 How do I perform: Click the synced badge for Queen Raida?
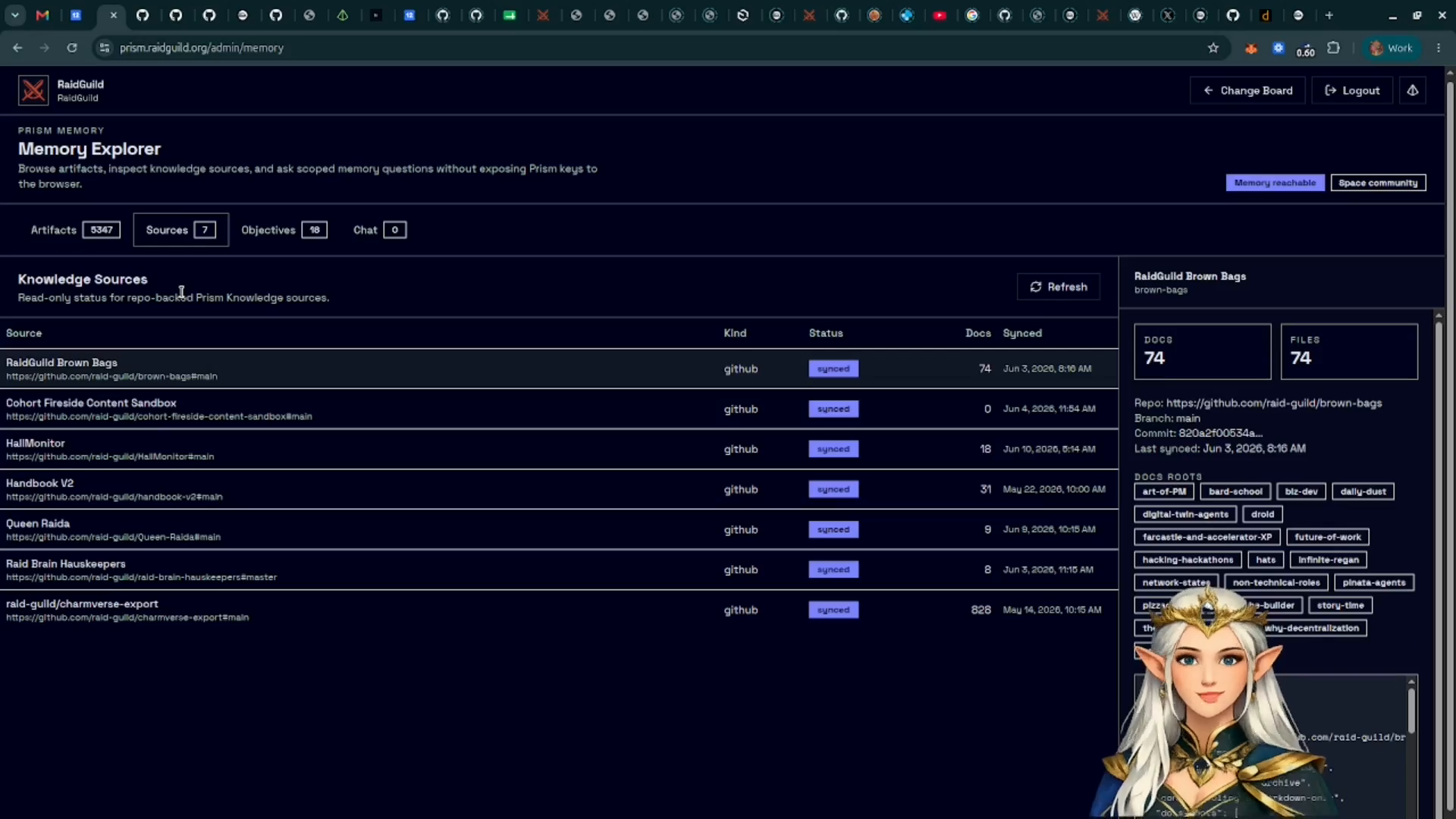833,529
